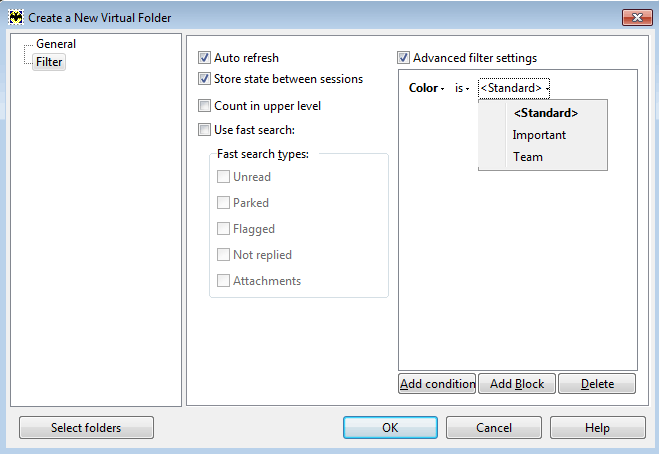Viewport: 659px width, 454px height.
Task: Collapse the <Standard> color value dropdown
Action: (x=514, y=88)
